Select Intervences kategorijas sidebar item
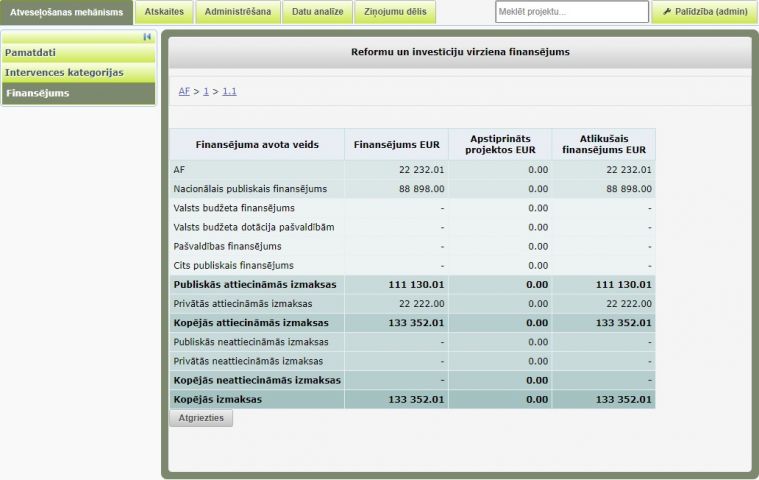Image resolution: width=759 pixels, height=480 pixels. click(x=78, y=73)
